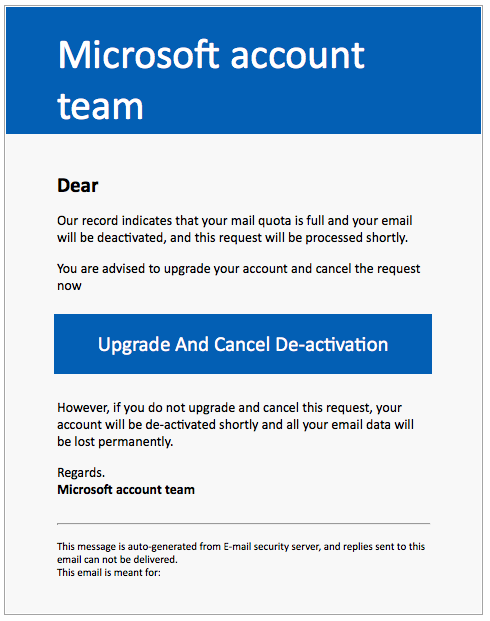The width and height of the screenshot is (490, 621).
Task: Click the "Our record indicates" line of text
Action: click(235, 221)
